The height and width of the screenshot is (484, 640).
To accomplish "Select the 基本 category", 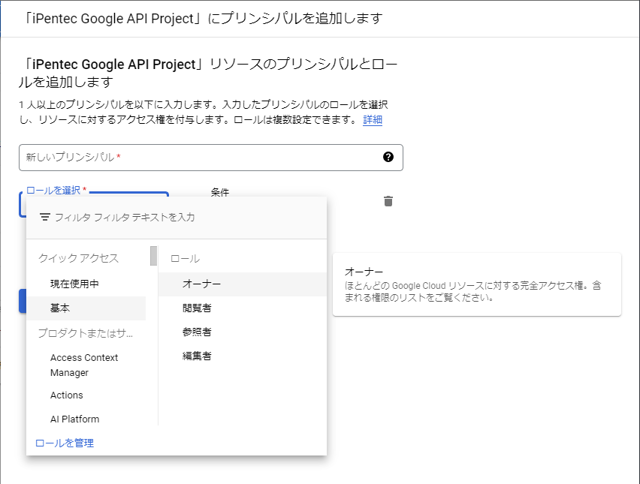I will click(86, 308).
